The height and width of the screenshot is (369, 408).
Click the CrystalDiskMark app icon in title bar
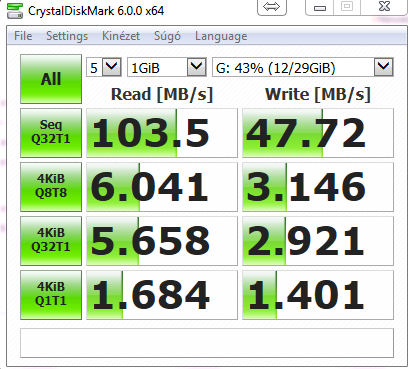click(15, 11)
